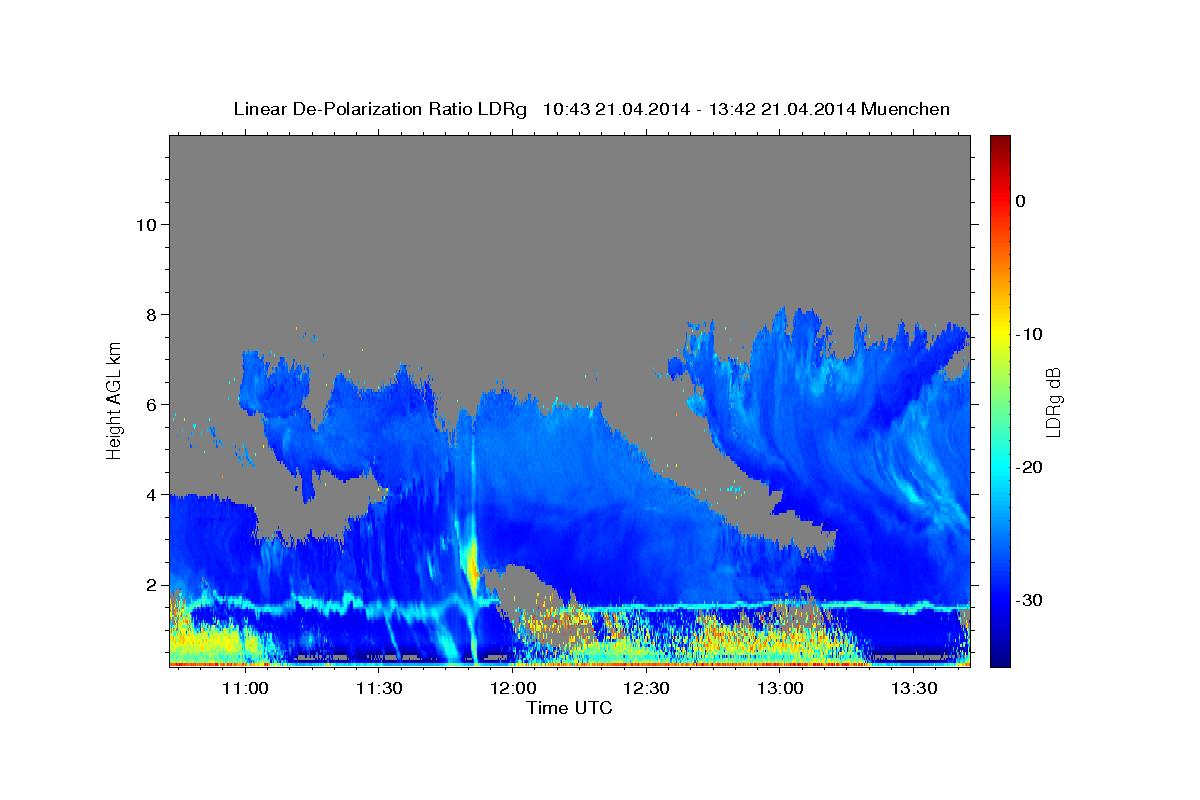
Task: Click the colorbar label '-10'
Action: (1029, 334)
